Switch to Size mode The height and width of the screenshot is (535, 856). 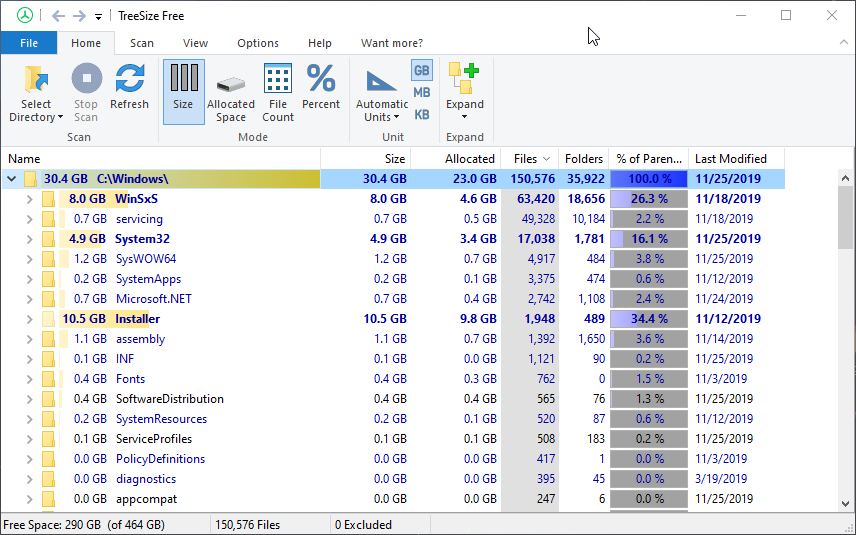(x=183, y=92)
